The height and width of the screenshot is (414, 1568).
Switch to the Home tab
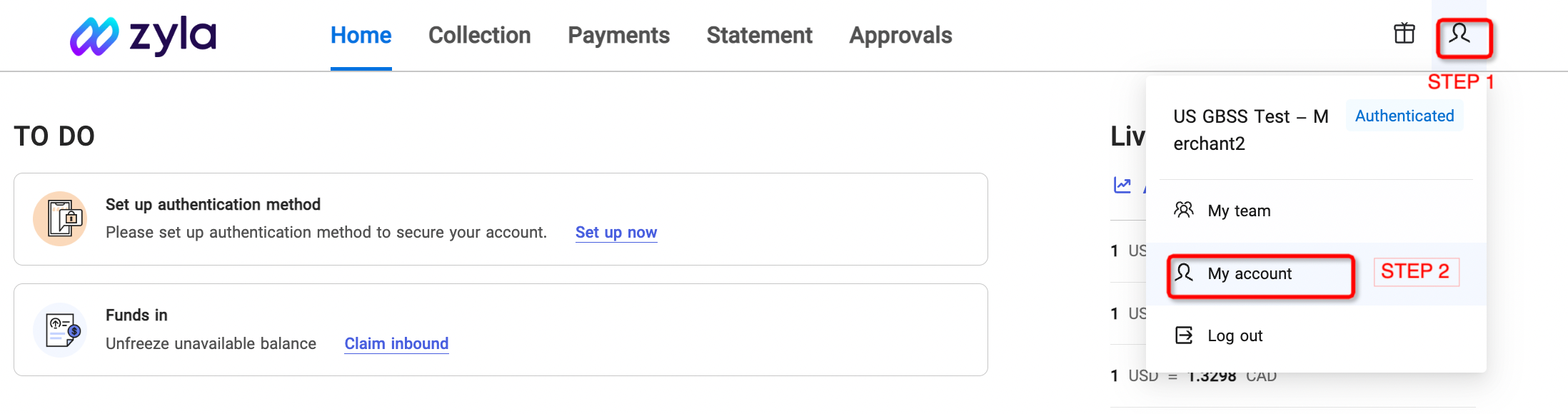click(x=361, y=36)
